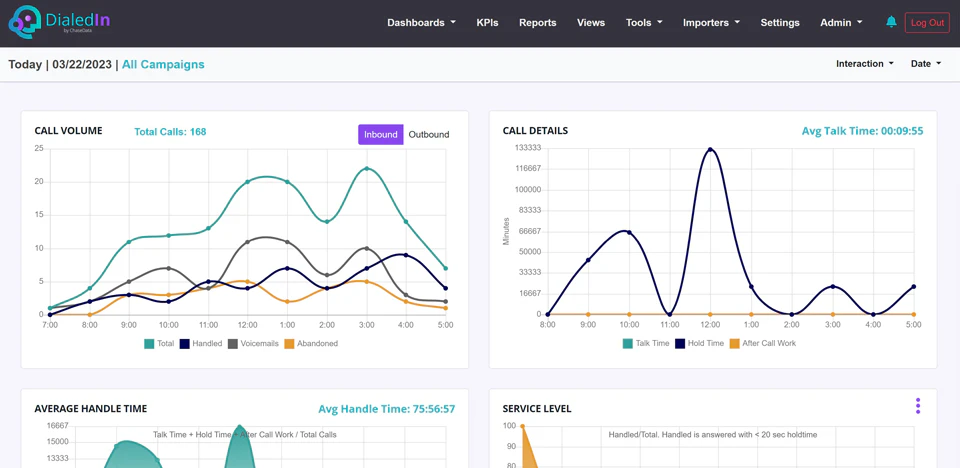This screenshot has width=960, height=468.
Task: Hide the Voicemails series legend
Action: pyautogui.click(x=253, y=344)
